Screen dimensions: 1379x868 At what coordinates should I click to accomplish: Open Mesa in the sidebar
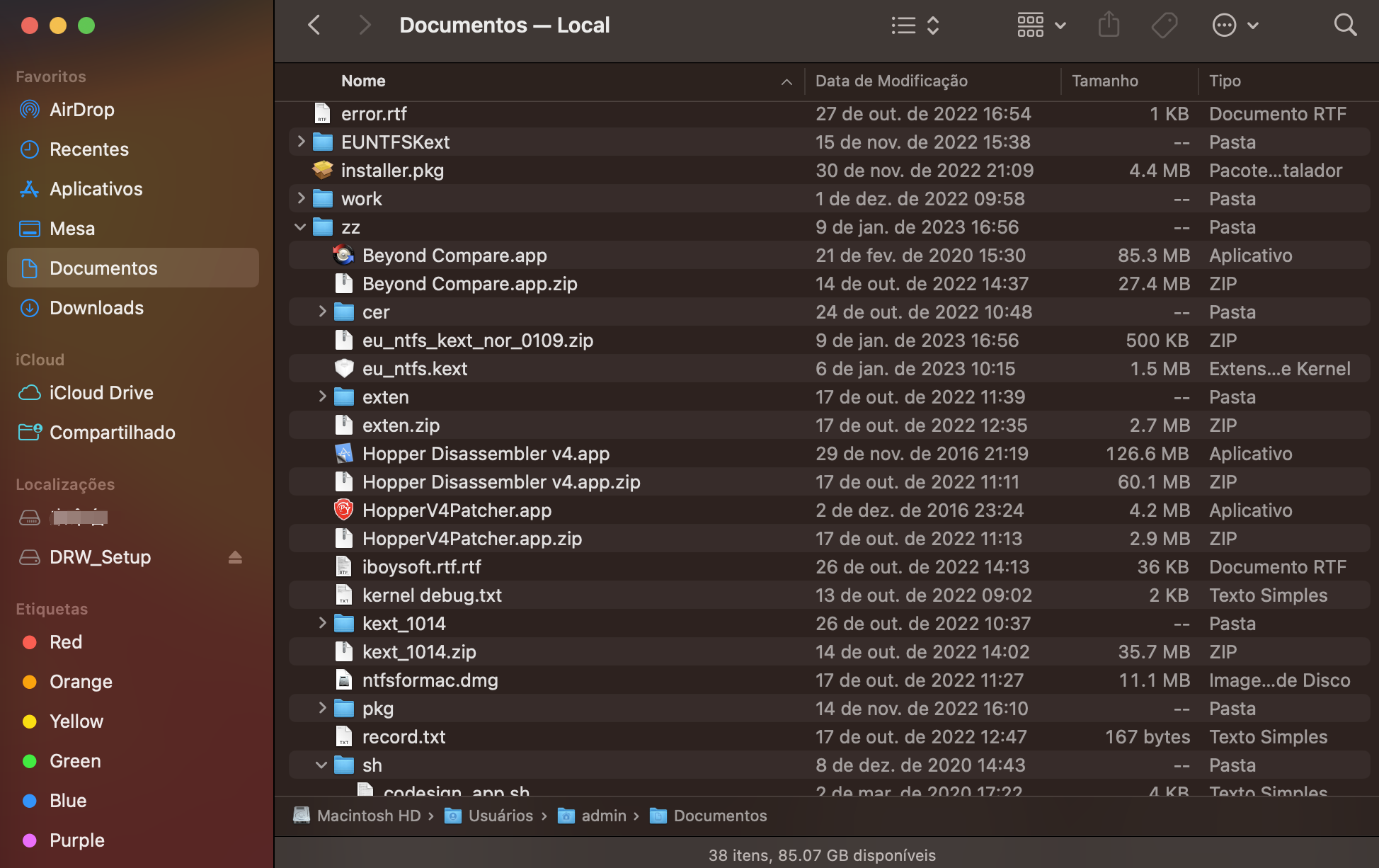coord(133,229)
